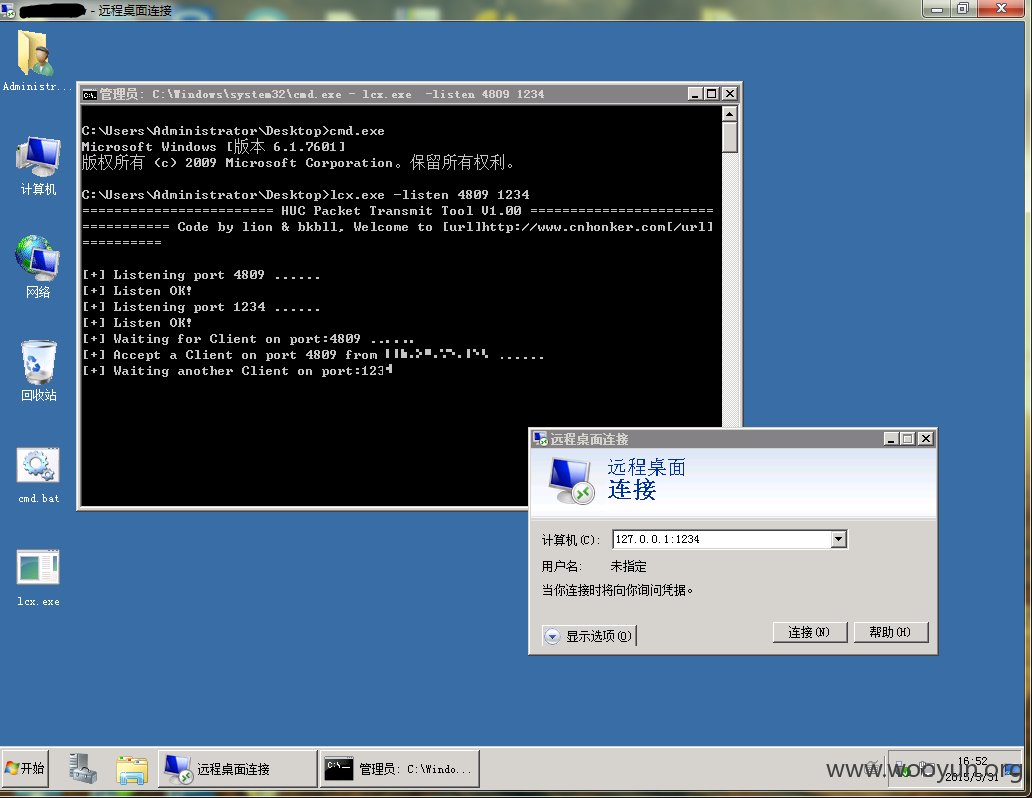Close the cmd.exe window
This screenshot has height=798, width=1032.
click(x=729, y=94)
